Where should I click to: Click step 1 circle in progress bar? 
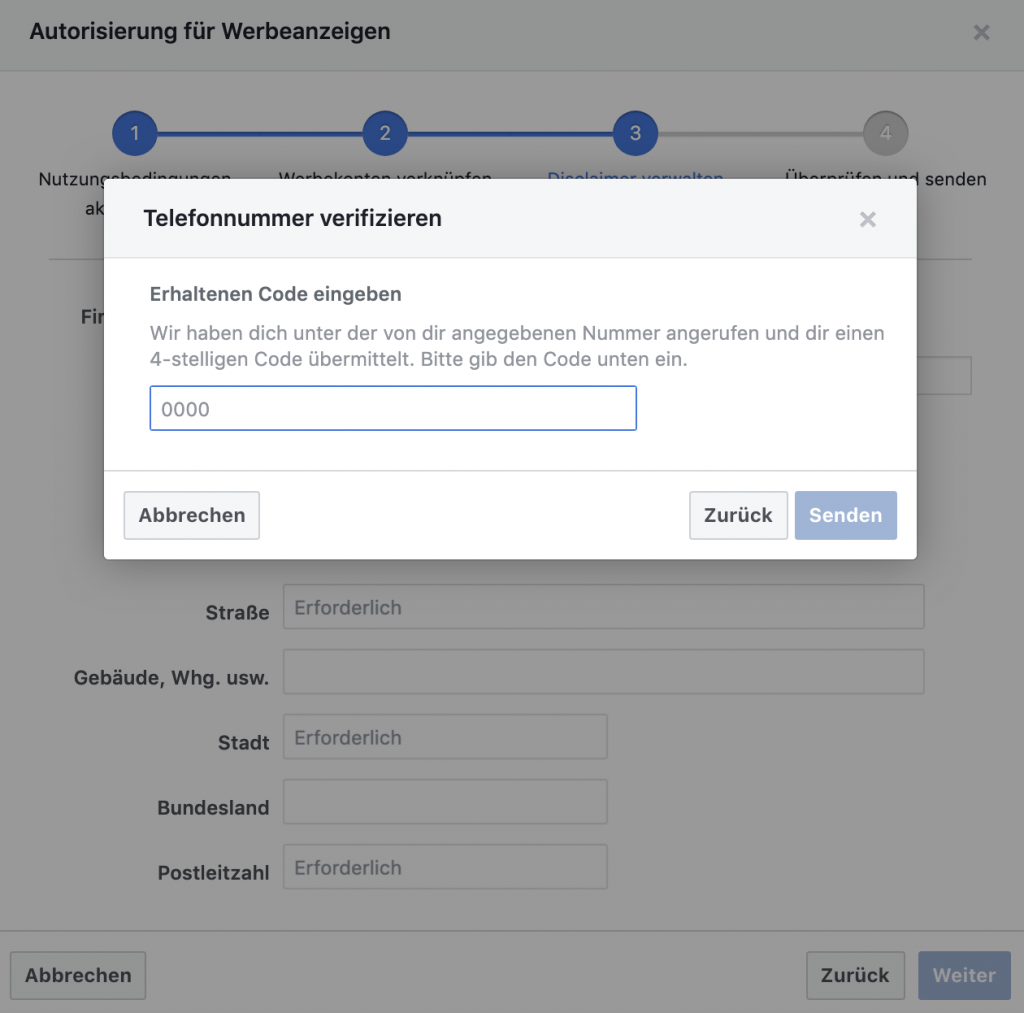point(135,133)
